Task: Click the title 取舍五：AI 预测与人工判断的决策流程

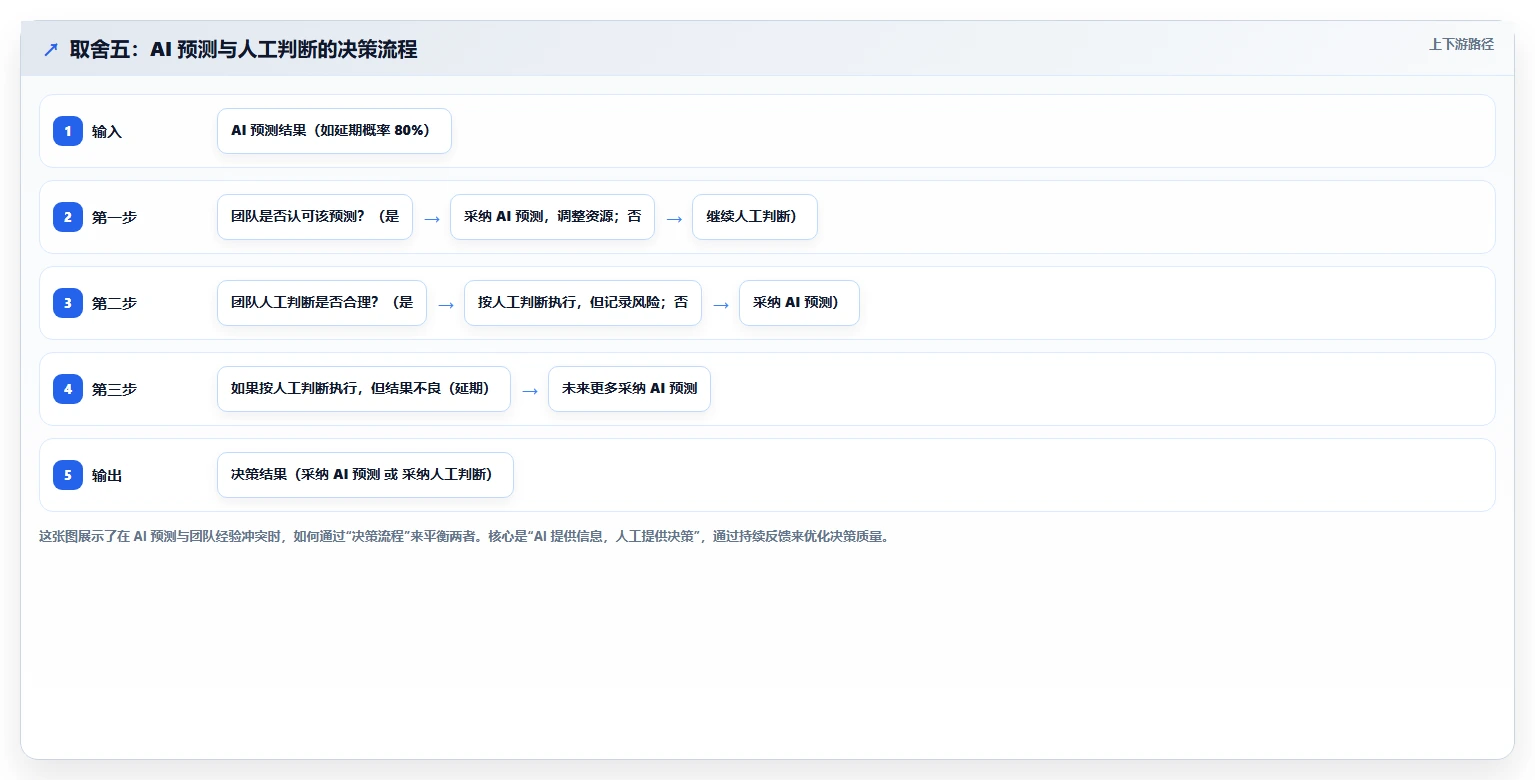Action: [243, 49]
